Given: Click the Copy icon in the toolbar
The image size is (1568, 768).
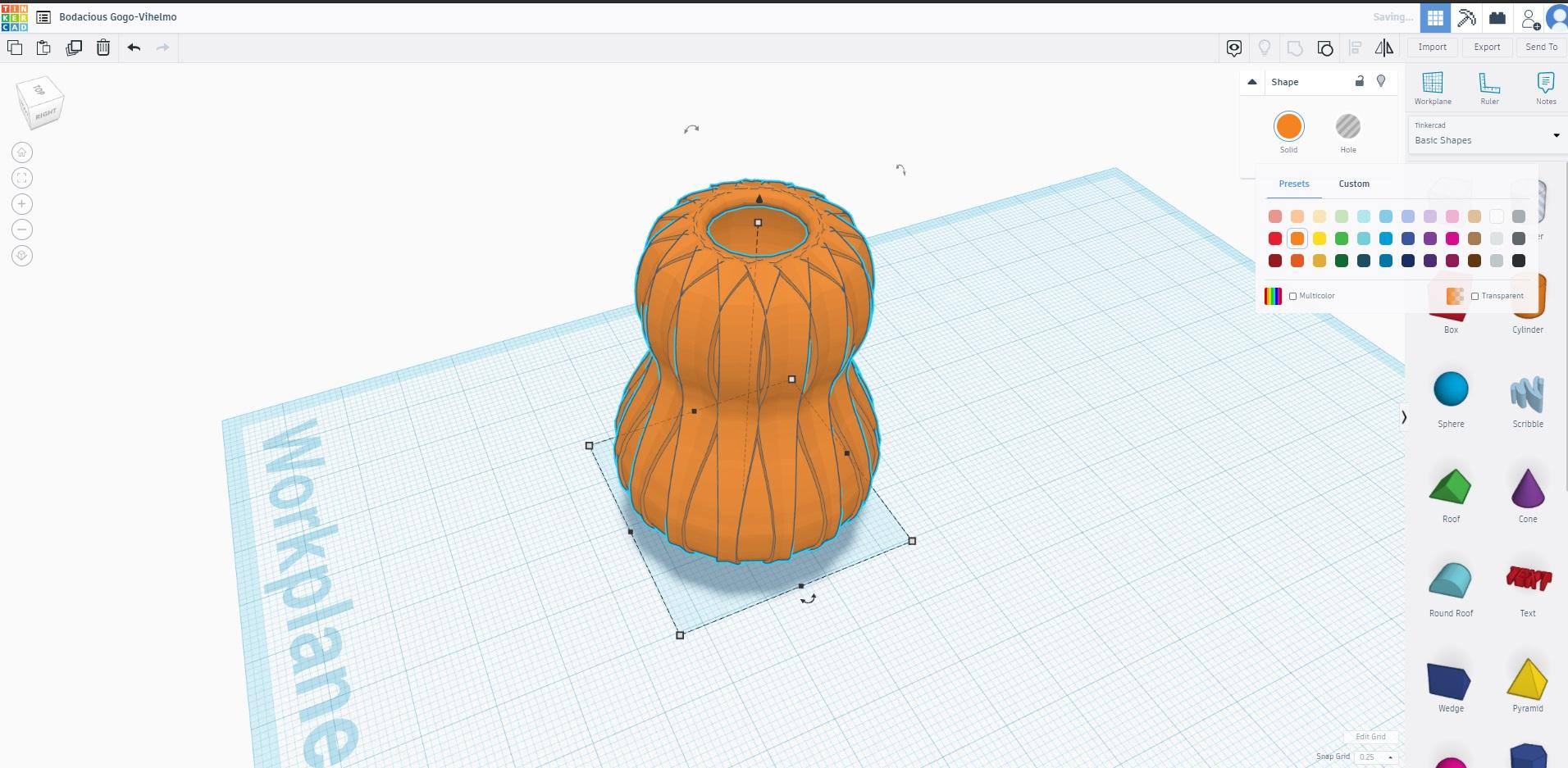Looking at the screenshot, I should [x=15, y=48].
